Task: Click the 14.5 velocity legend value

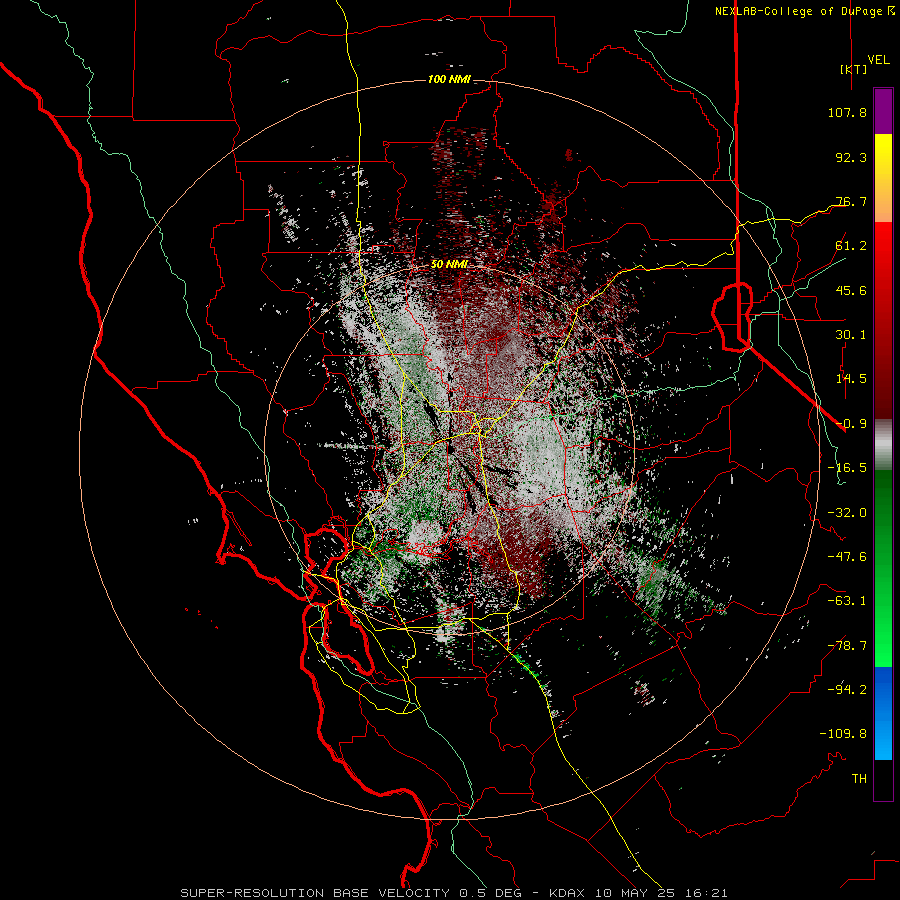Action: (851, 379)
